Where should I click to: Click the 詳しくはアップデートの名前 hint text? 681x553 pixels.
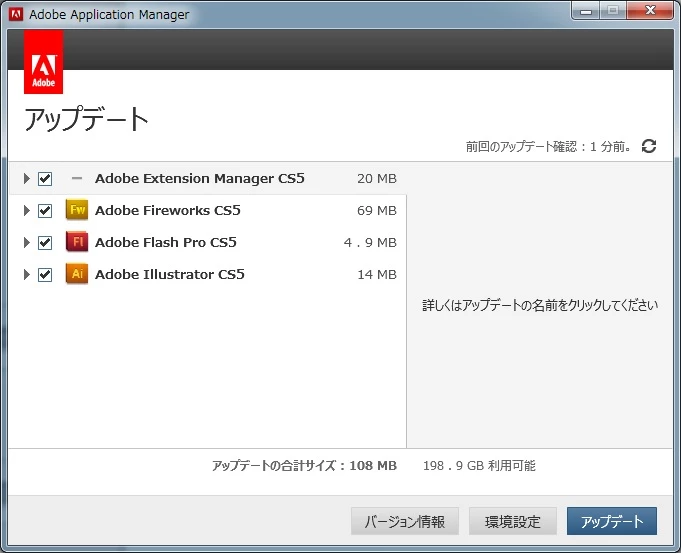540,305
